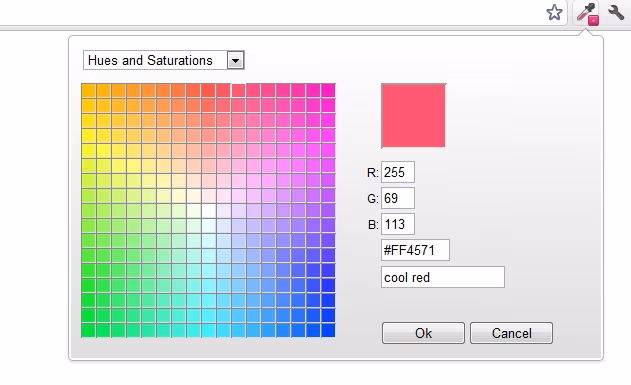
Task: Click the color name field 'cool red'
Action: (443, 277)
